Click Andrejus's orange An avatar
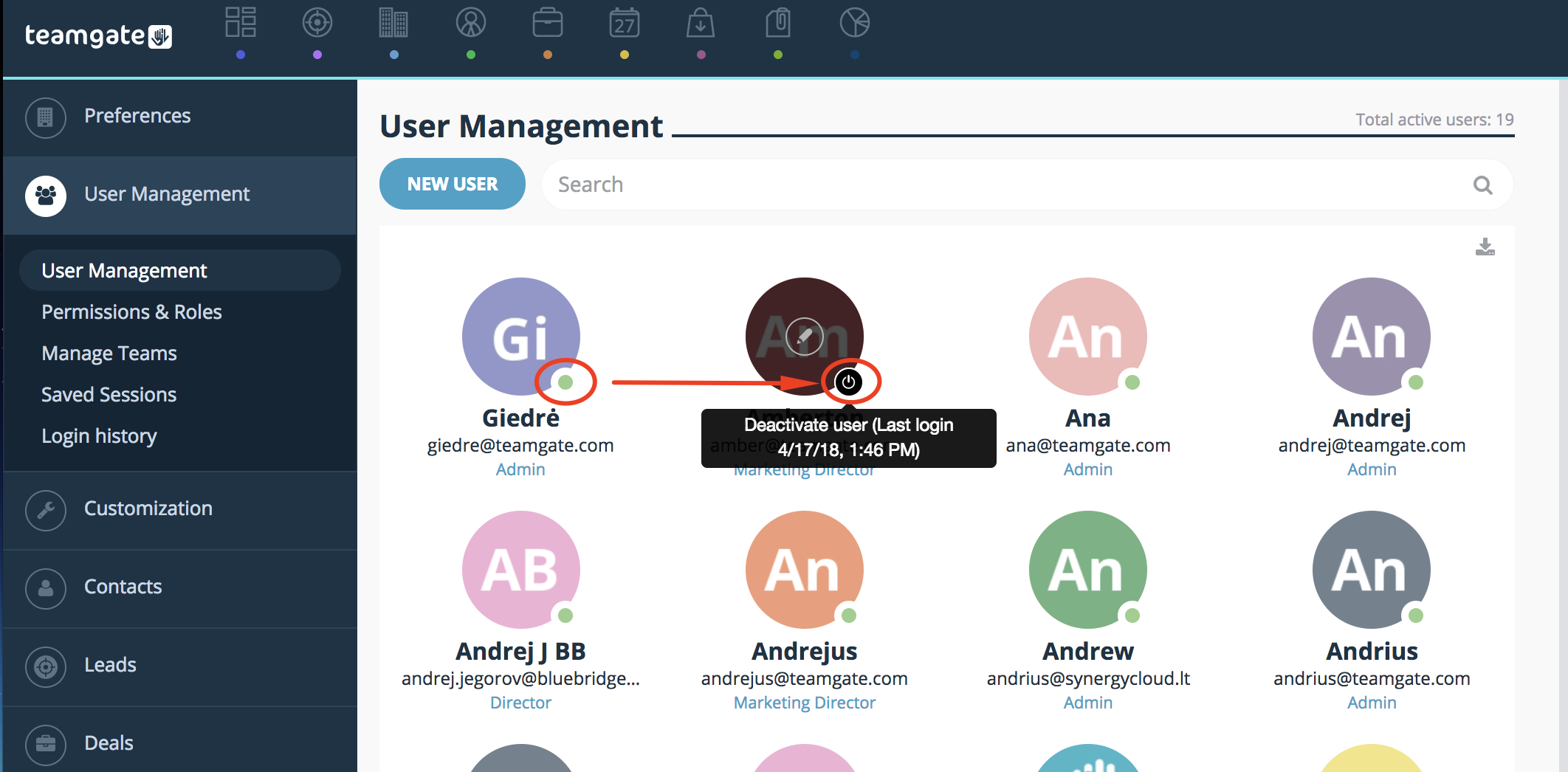Screen dimensions: 1568x772 805,570
